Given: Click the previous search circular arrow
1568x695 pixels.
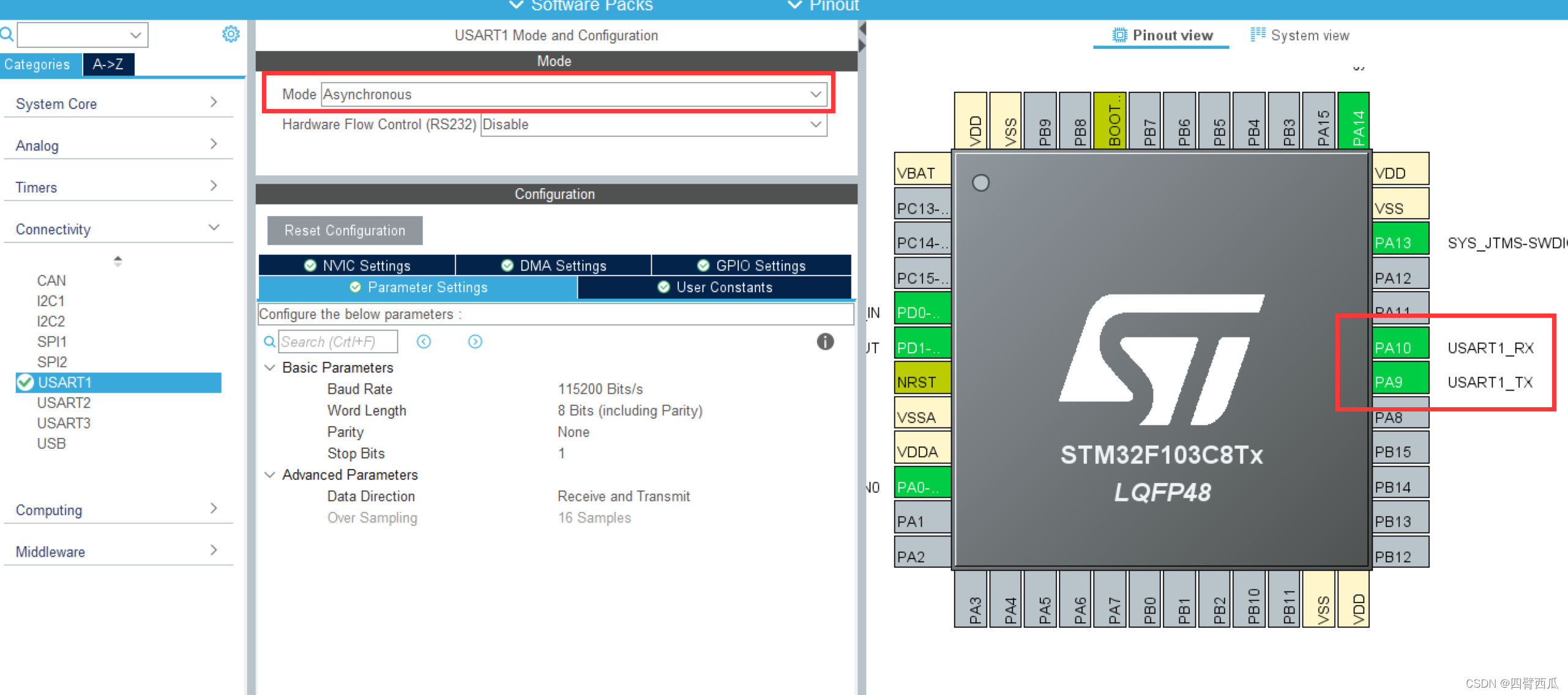Looking at the screenshot, I should pyautogui.click(x=424, y=342).
